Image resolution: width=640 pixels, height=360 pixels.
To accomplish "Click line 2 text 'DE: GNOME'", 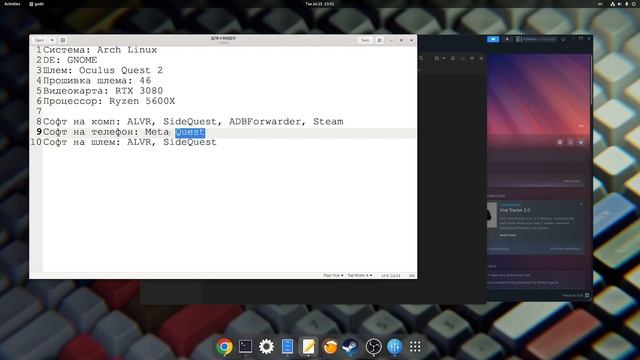I will point(70,60).
